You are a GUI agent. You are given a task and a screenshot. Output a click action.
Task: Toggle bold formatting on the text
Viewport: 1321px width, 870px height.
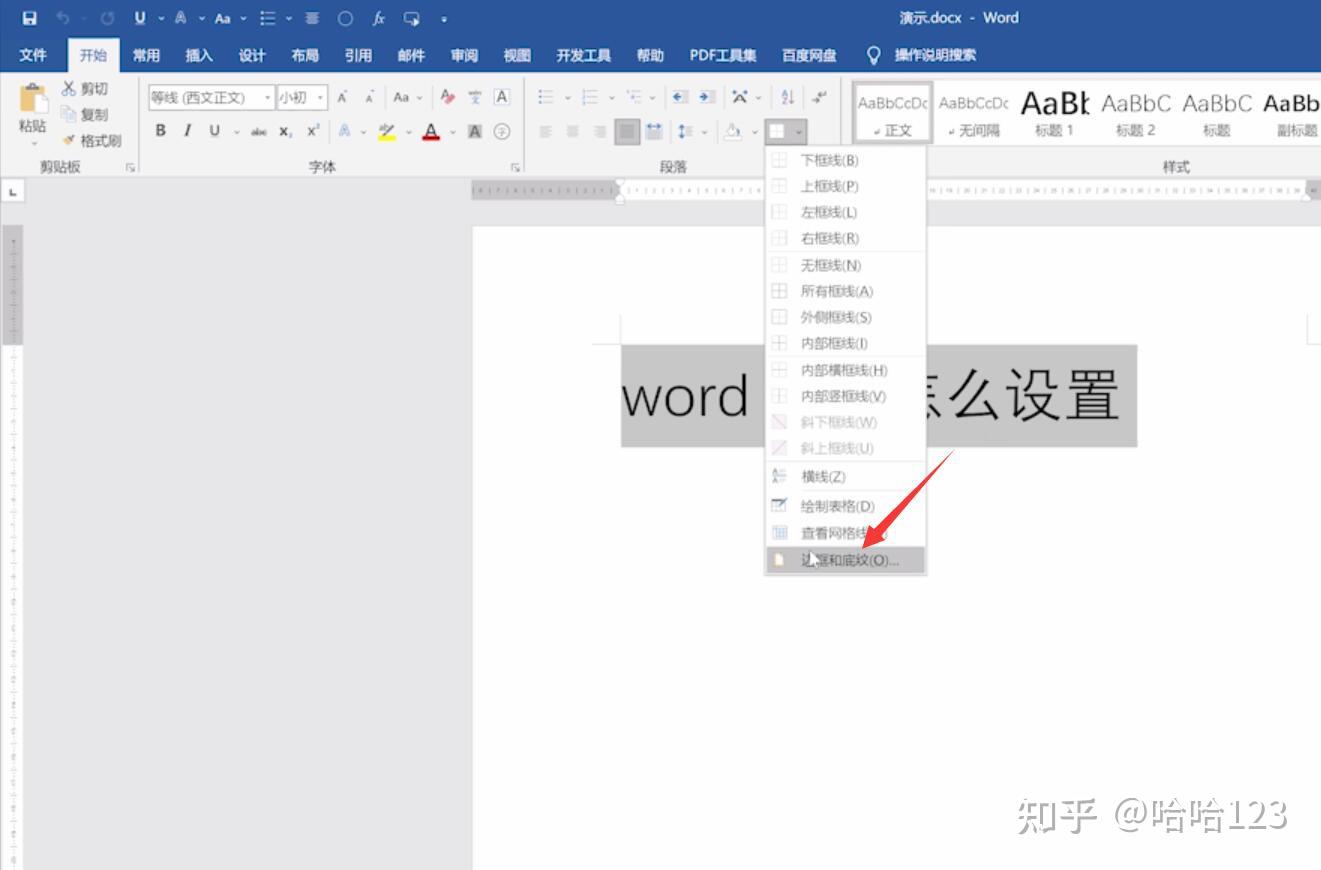click(x=161, y=131)
